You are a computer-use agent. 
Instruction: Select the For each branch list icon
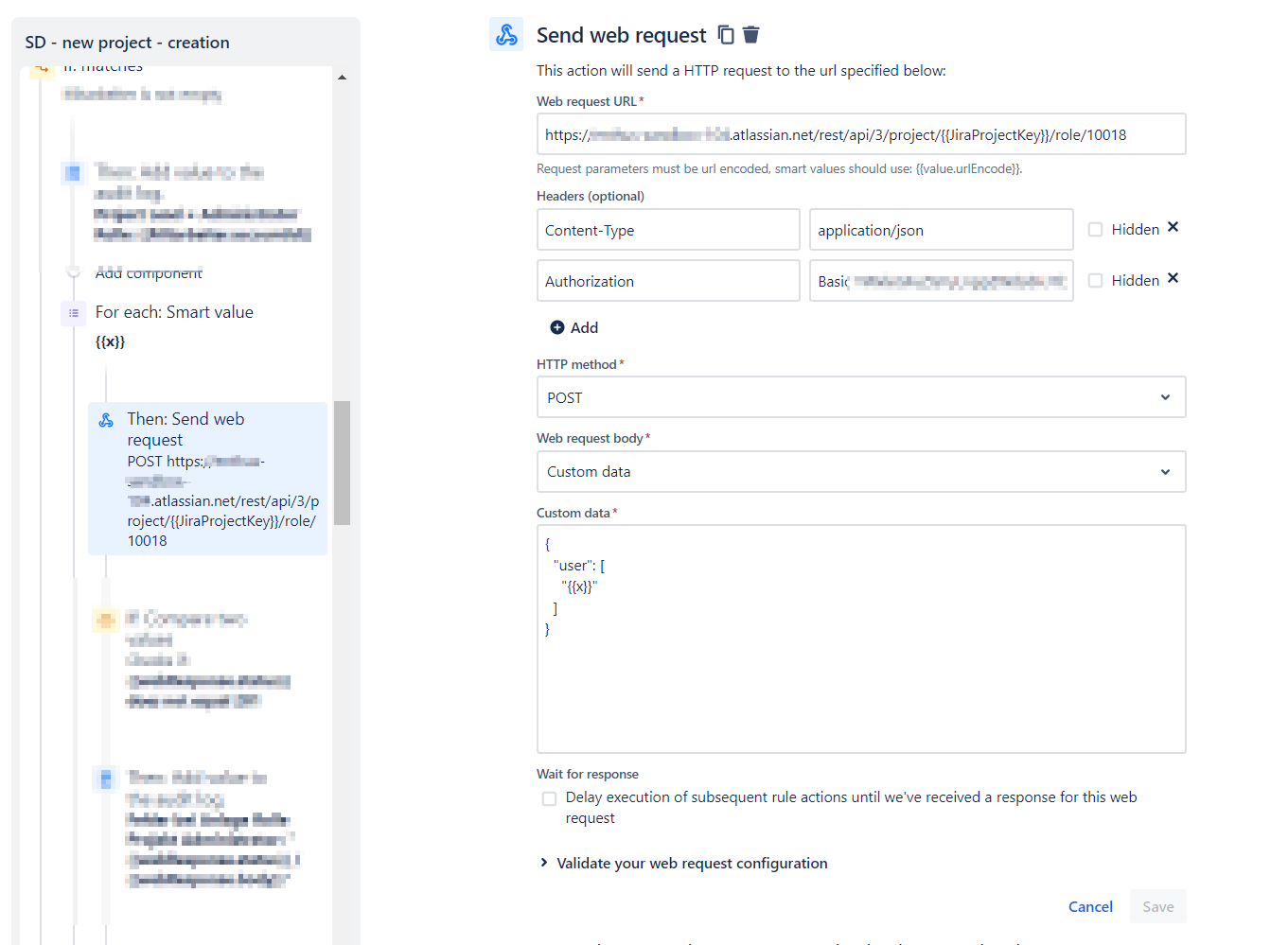click(74, 313)
